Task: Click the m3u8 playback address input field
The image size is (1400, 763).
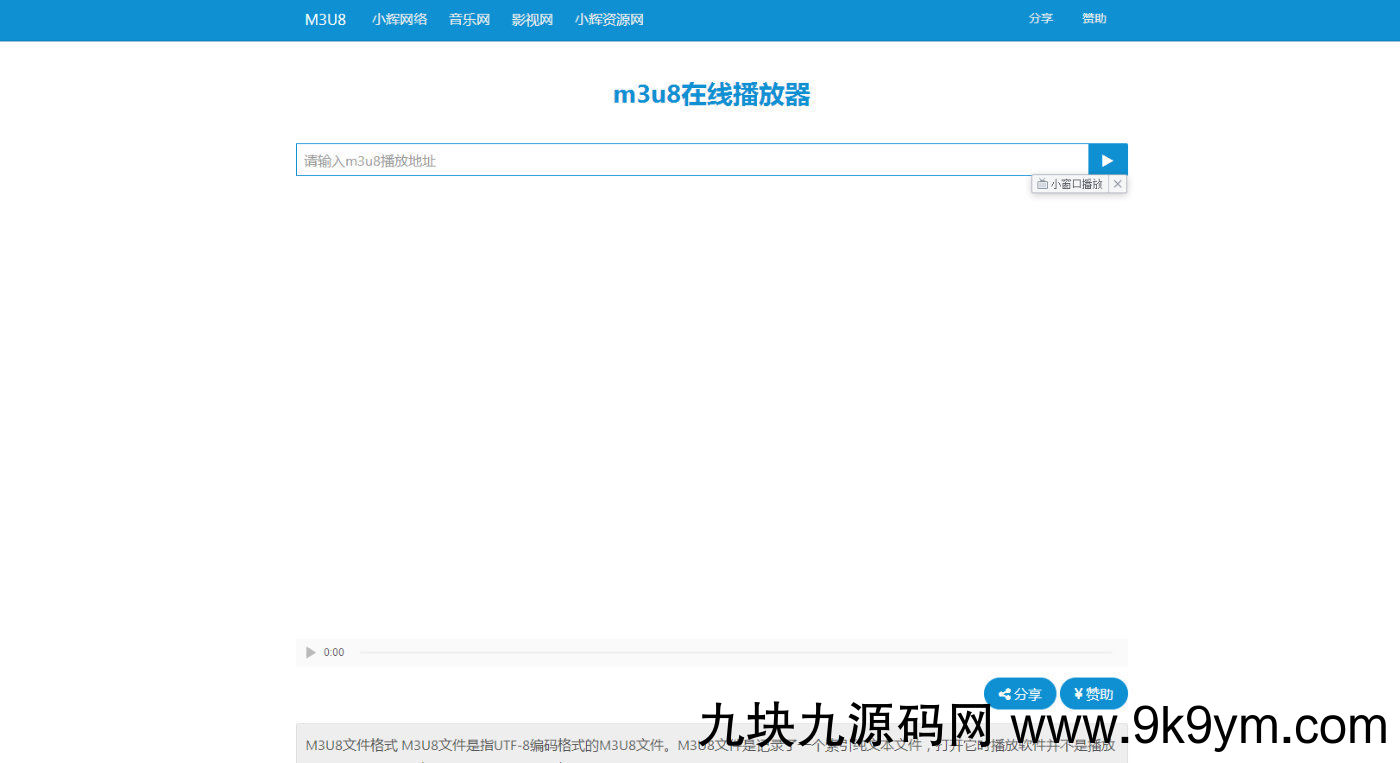Action: tap(690, 159)
